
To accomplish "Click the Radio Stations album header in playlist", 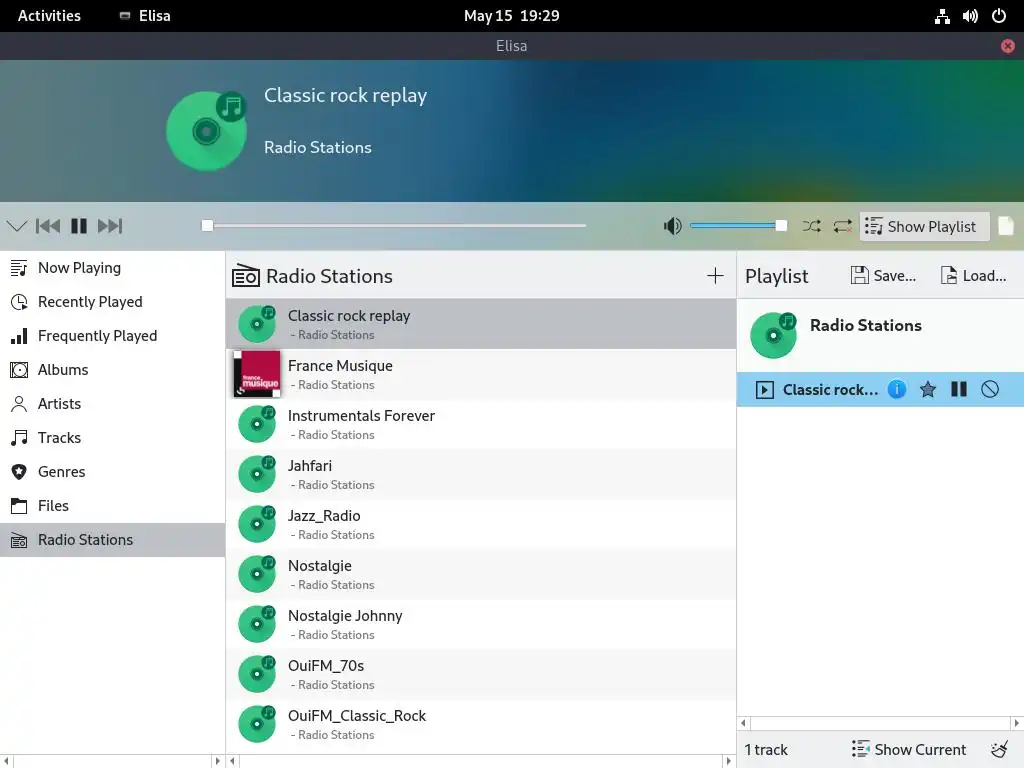I will (880, 336).
